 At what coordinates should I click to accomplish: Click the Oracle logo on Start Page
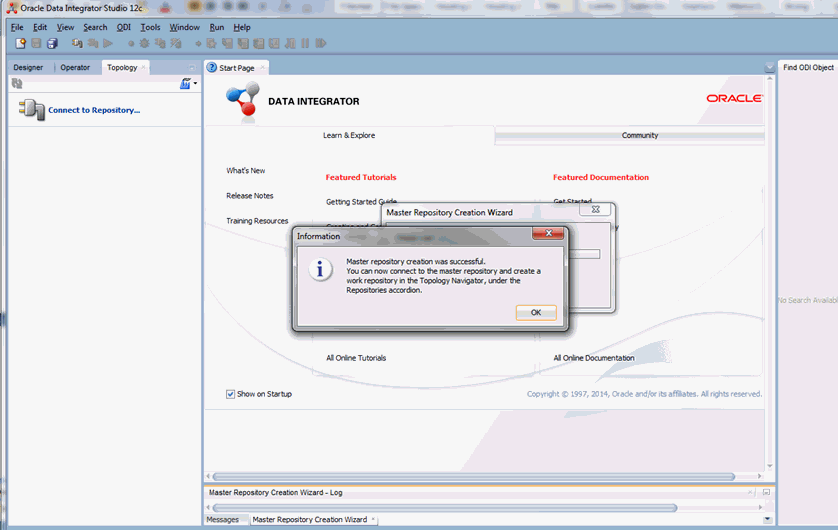coord(734,98)
